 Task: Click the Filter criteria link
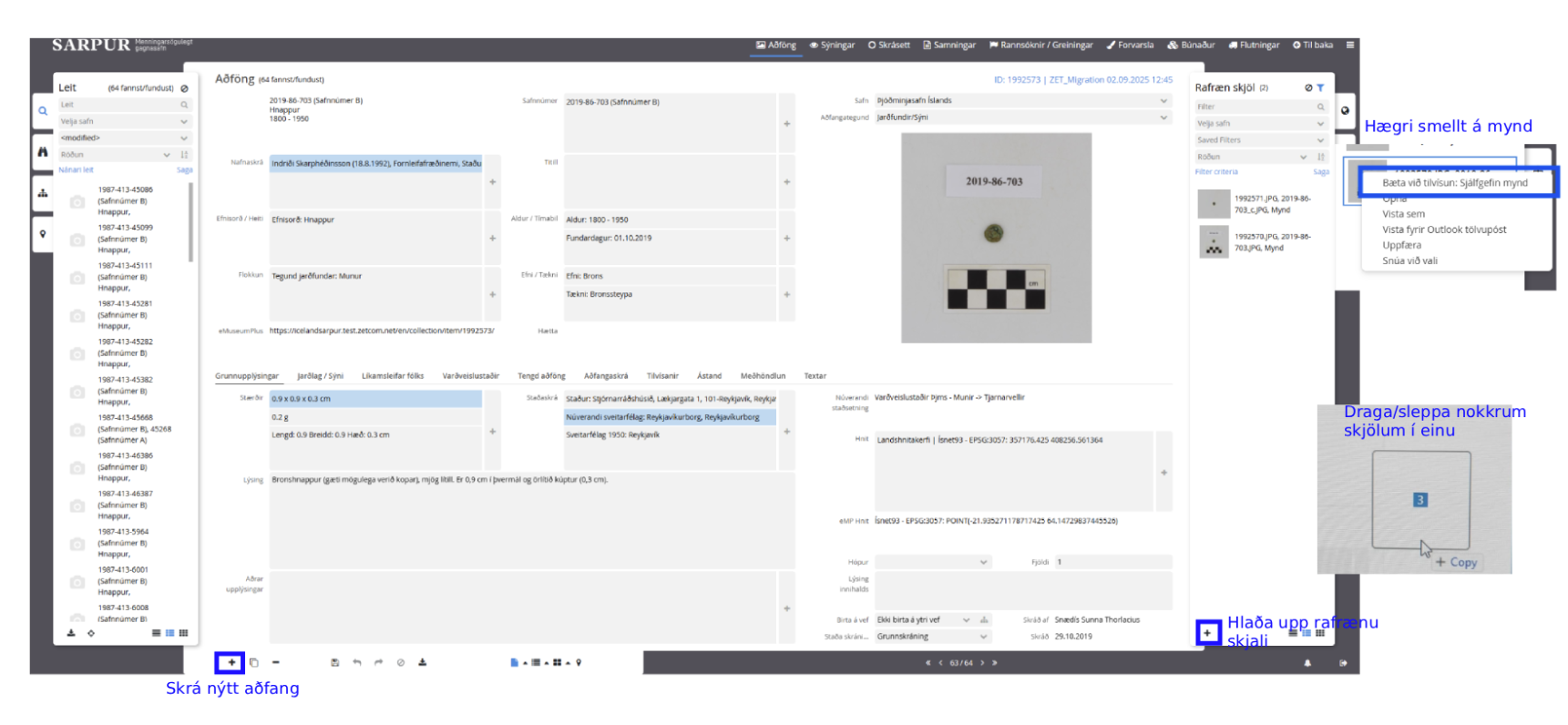coord(1216,172)
